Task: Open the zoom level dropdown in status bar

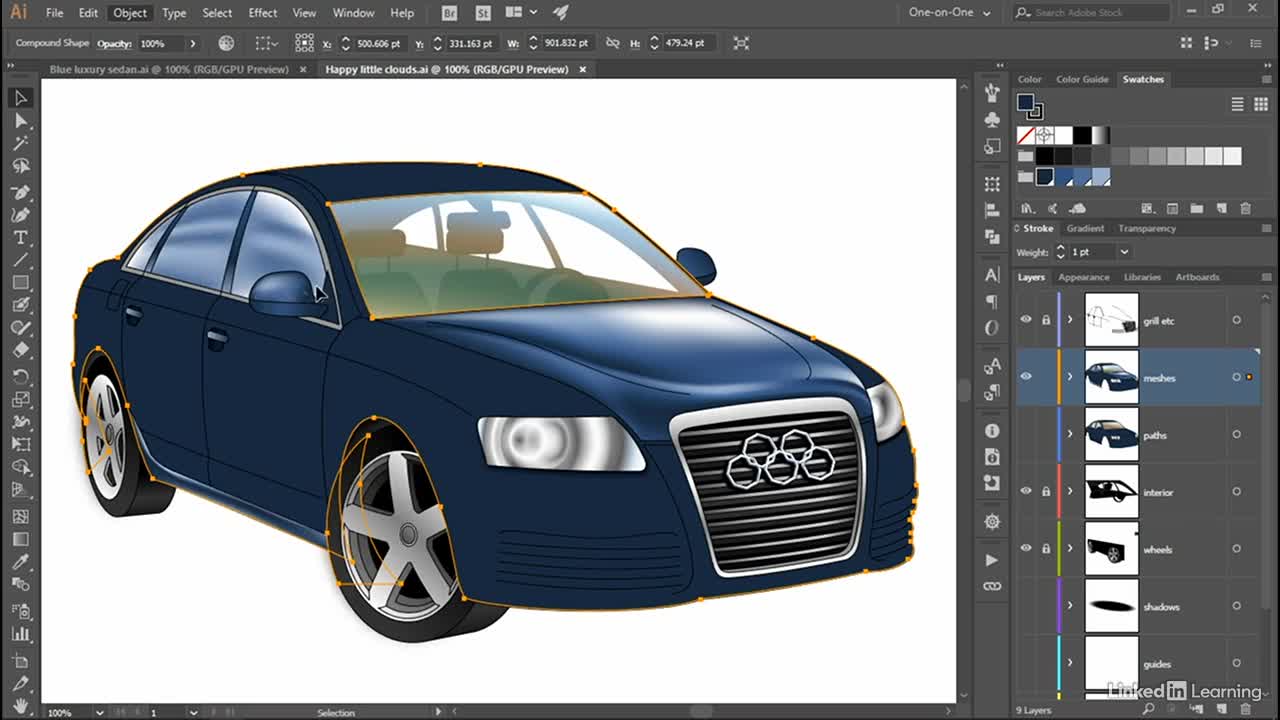Action: tap(99, 713)
